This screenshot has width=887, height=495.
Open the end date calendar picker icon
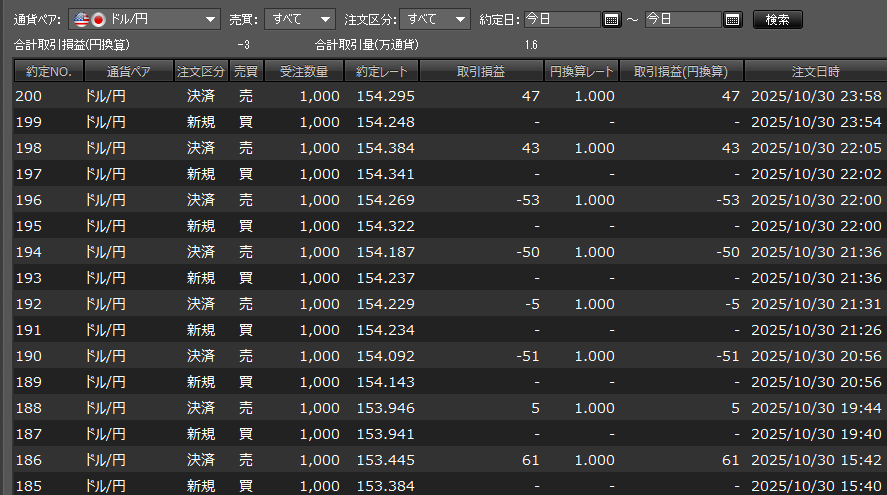732,20
